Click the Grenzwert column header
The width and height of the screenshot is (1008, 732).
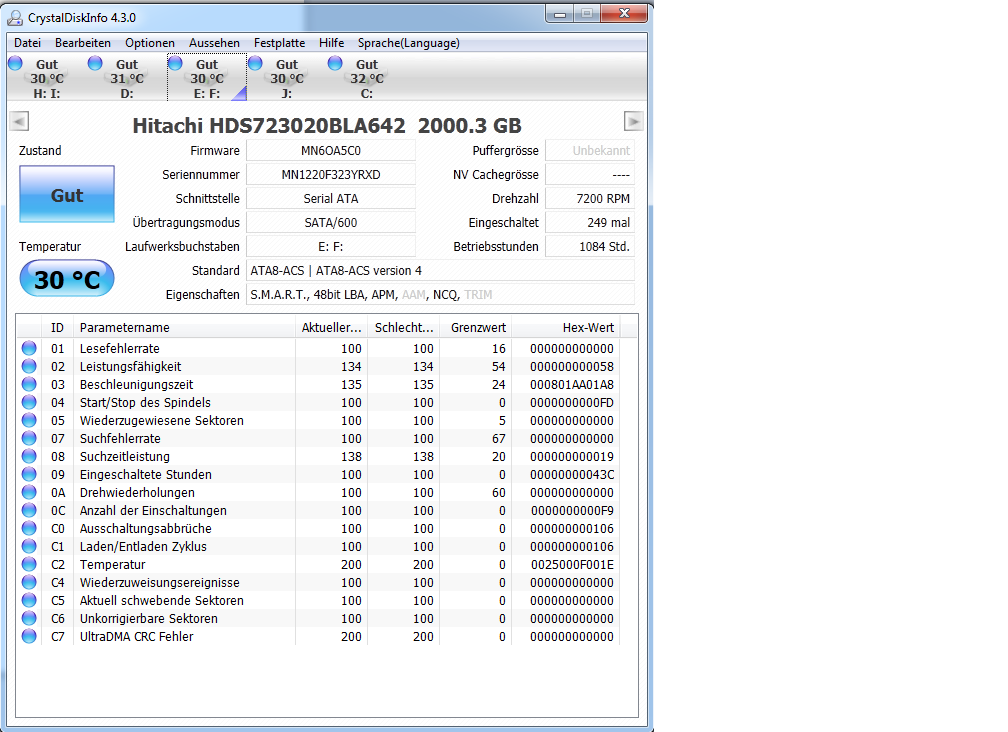tap(476, 328)
